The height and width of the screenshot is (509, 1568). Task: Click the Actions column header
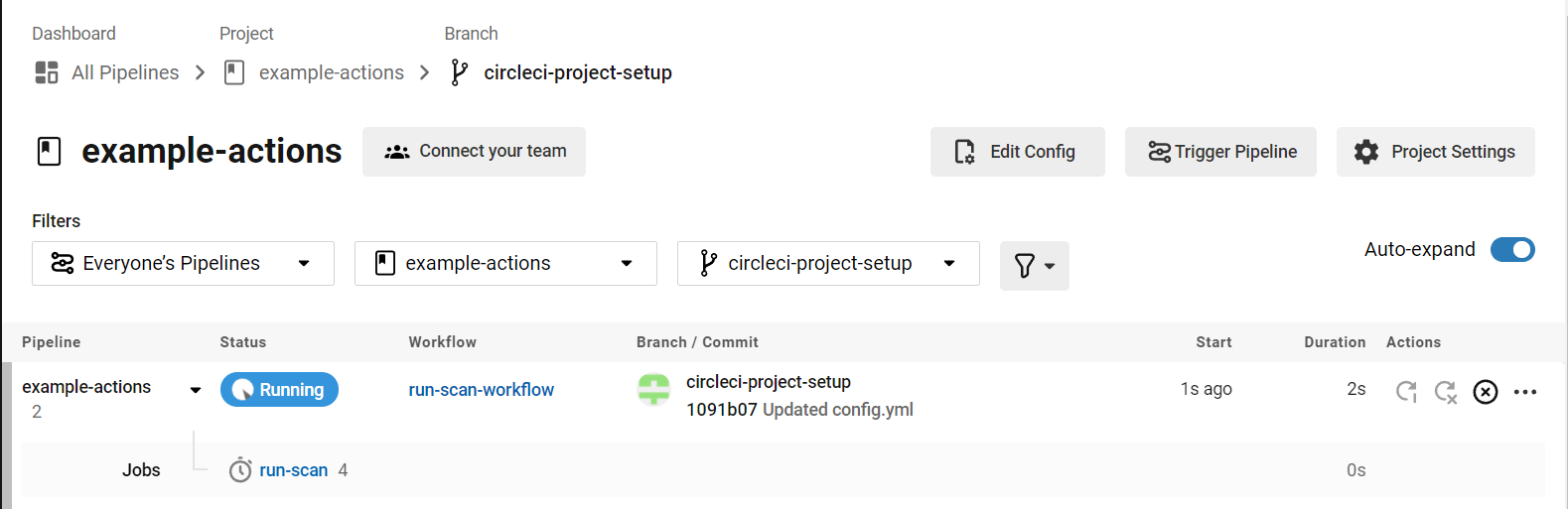coord(1413,342)
